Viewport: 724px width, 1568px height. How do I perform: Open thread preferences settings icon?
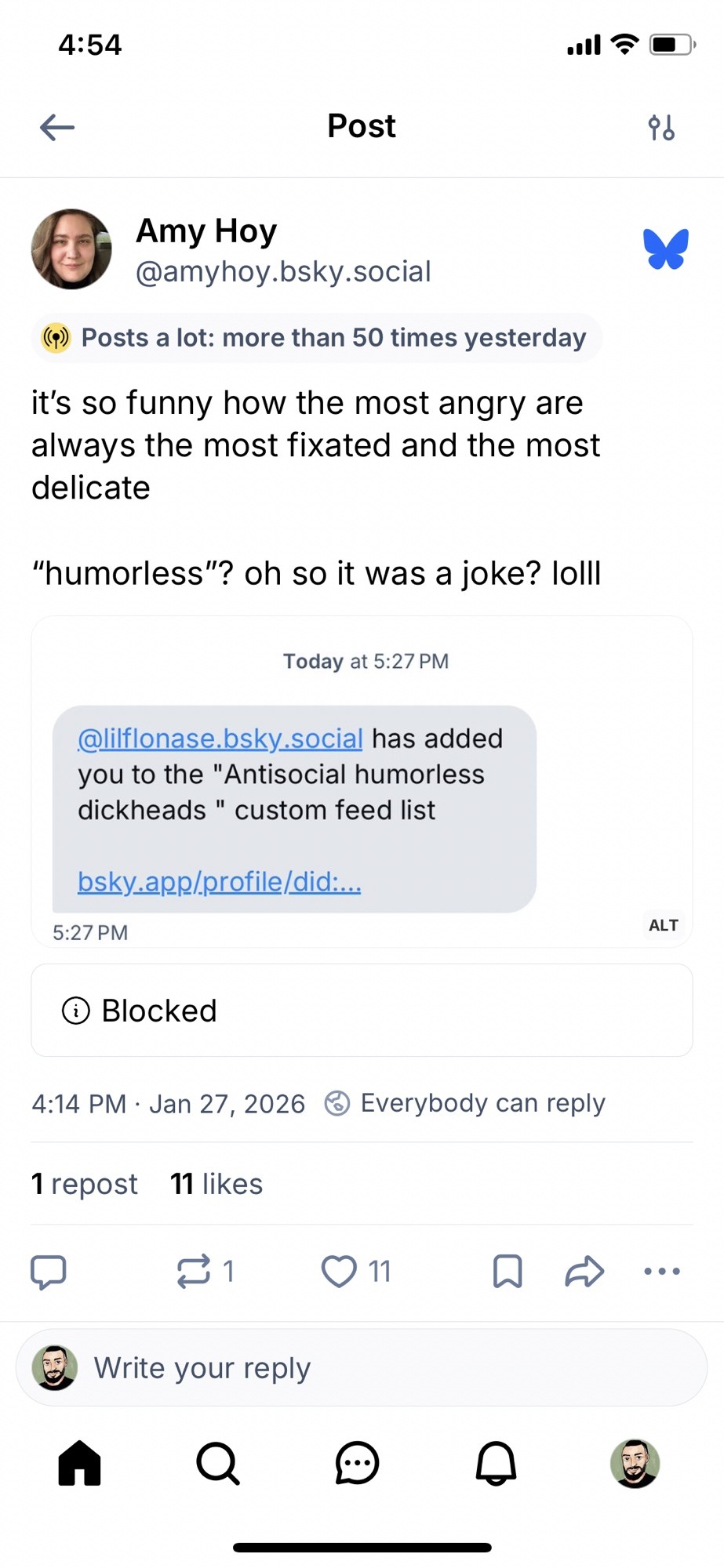(x=661, y=127)
